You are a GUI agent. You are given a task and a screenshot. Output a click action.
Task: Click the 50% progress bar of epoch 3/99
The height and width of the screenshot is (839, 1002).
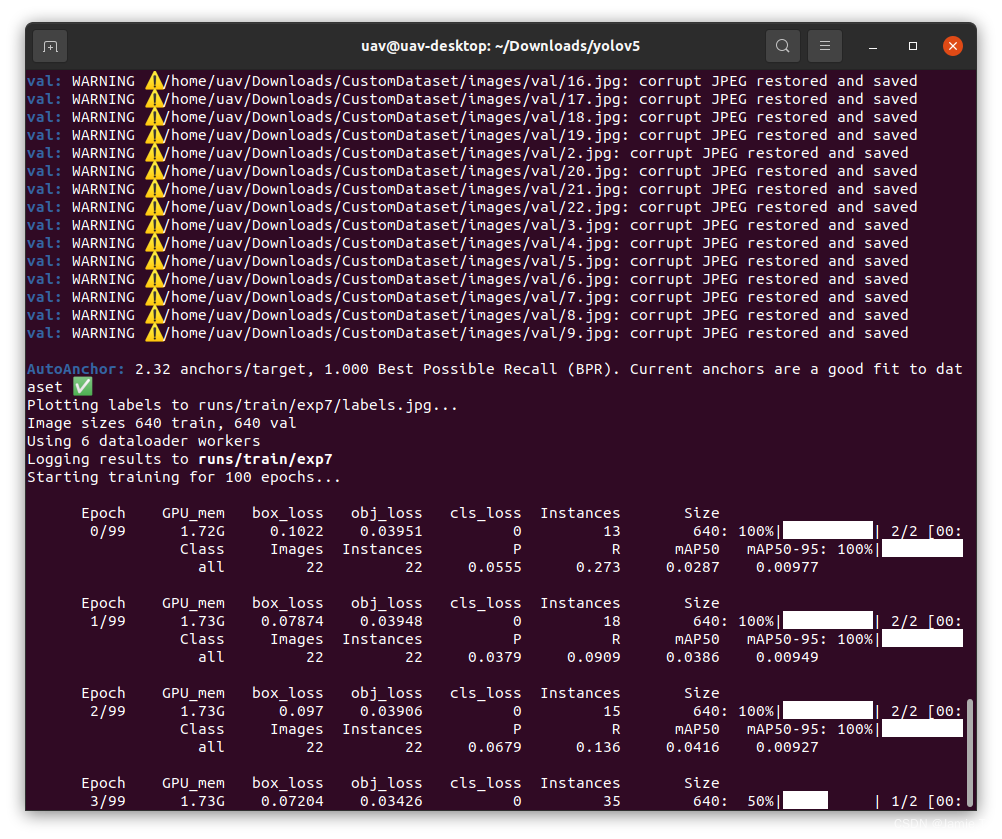(805, 800)
